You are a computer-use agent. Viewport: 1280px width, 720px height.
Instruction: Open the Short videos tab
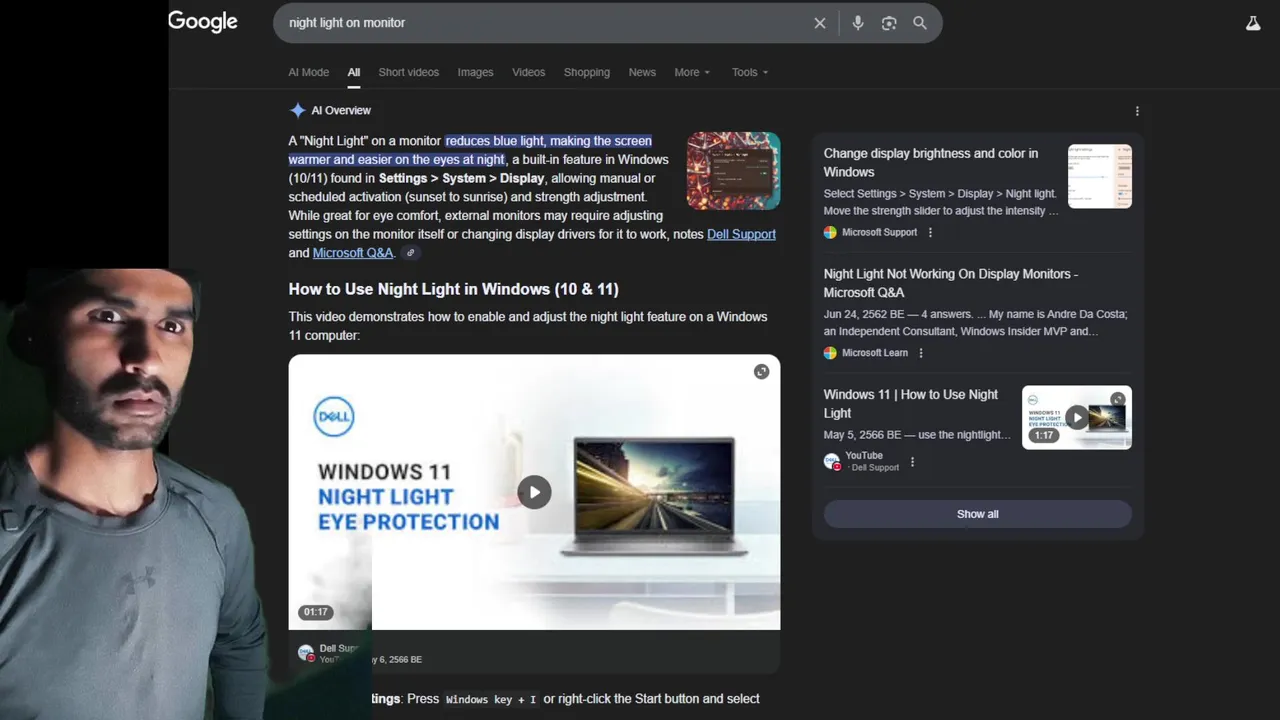click(408, 72)
